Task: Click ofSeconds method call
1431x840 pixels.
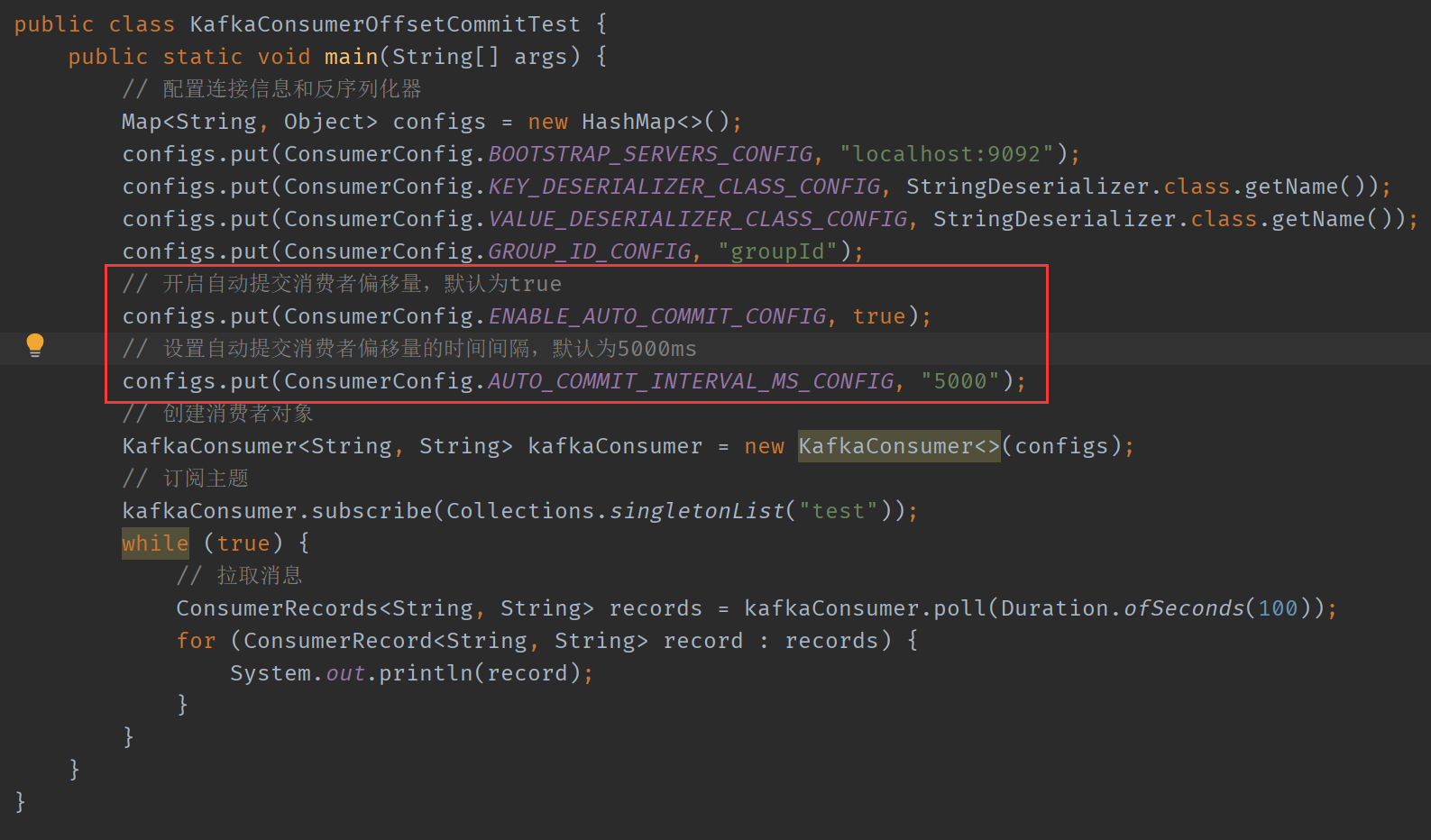Action: coord(1184,608)
